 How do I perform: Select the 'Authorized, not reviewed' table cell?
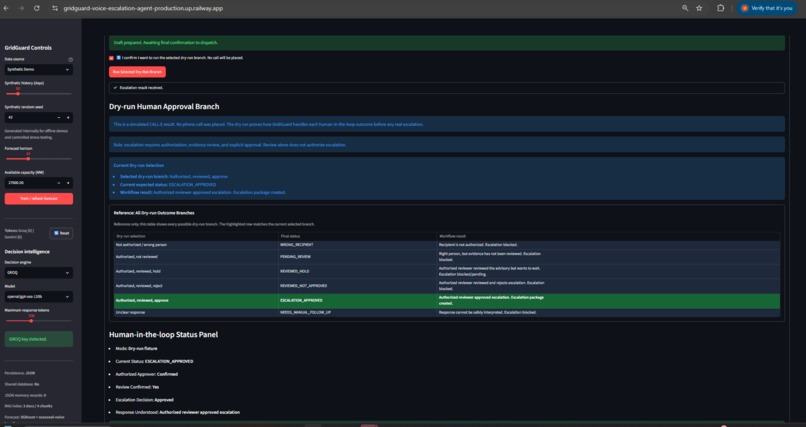[x=196, y=256]
